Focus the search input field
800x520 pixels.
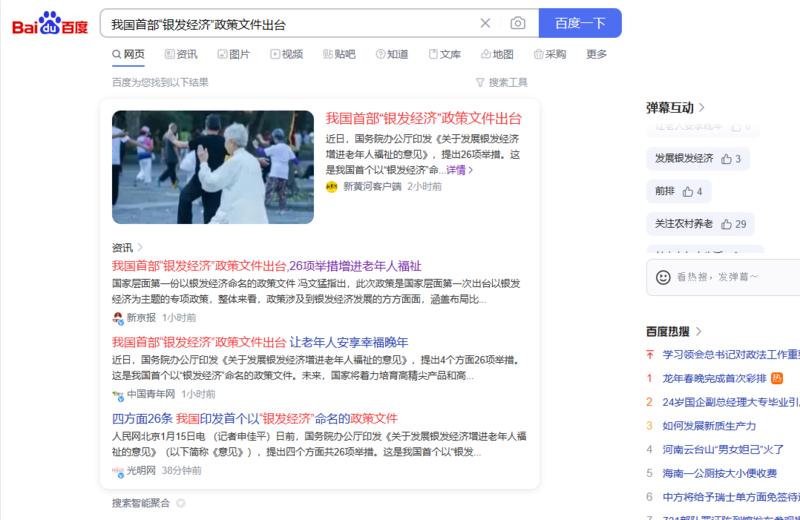click(x=291, y=23)
